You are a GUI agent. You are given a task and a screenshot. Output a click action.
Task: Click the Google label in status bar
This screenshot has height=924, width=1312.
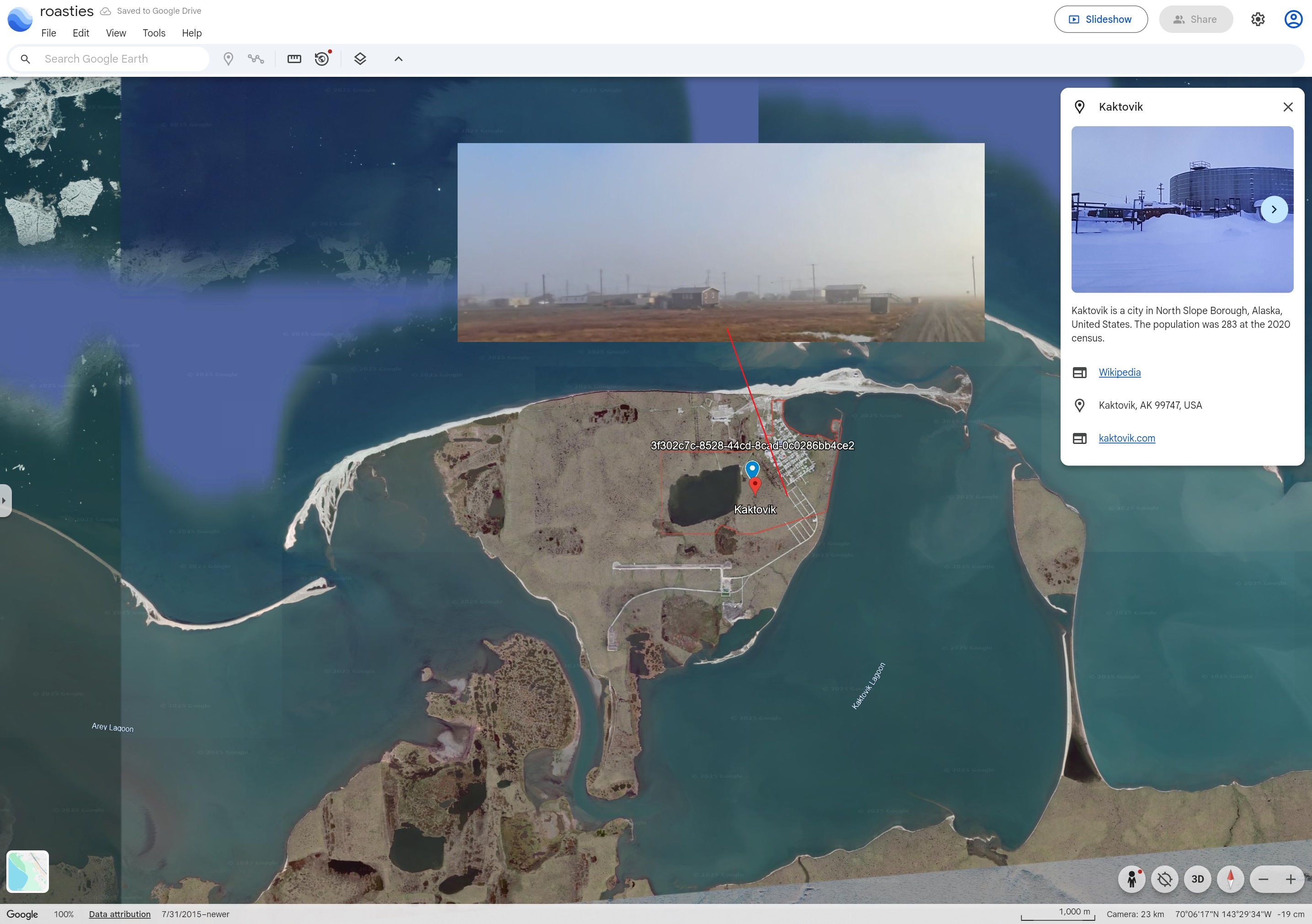(x=22, y=914)
